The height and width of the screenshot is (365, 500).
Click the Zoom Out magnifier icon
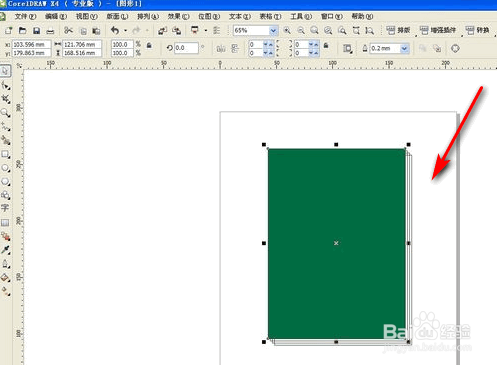301,31
